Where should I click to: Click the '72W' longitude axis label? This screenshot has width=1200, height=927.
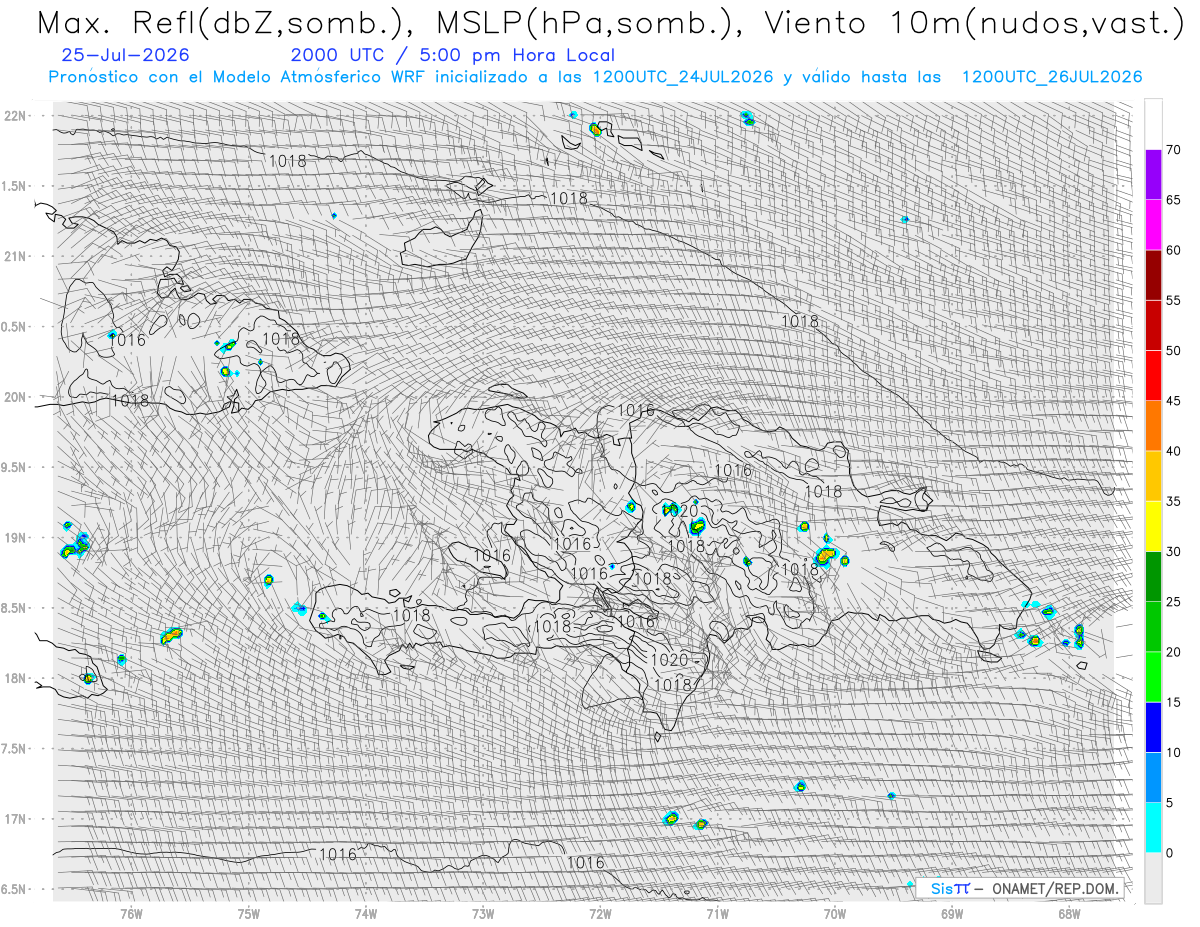(x=600, y=912)
